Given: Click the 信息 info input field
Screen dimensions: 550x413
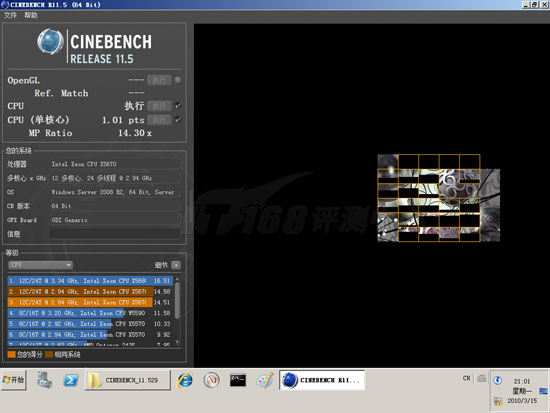Looking at the screenshot, I should point(115,234).
